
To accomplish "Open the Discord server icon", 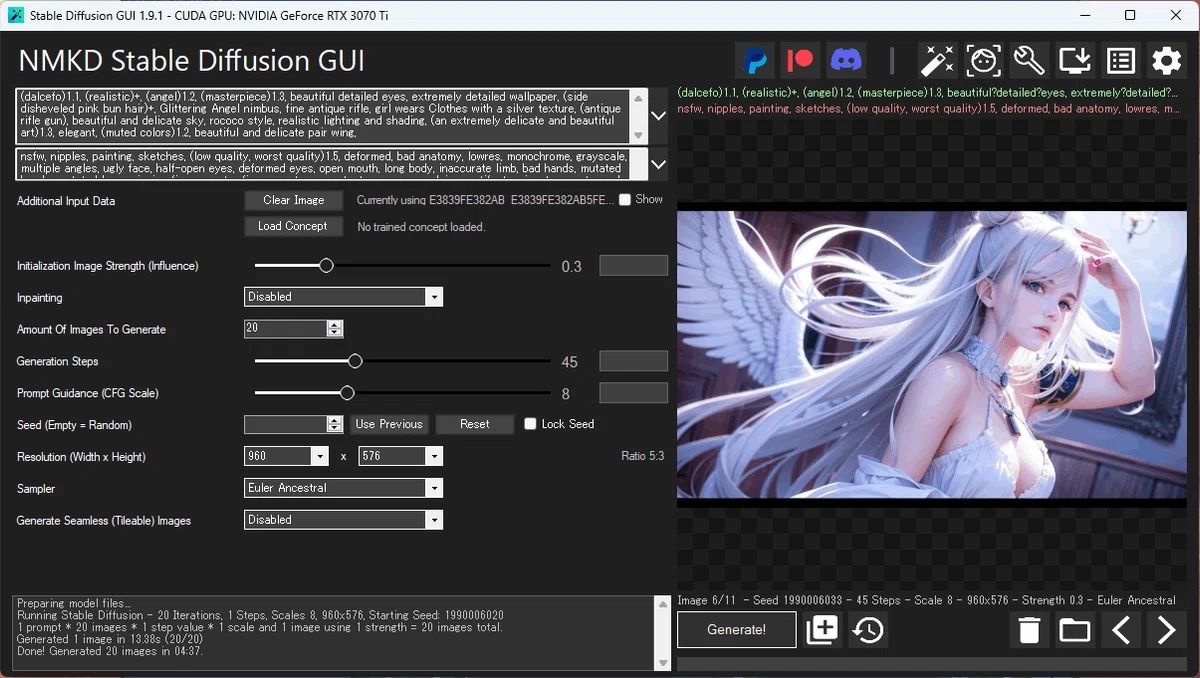I will click(x=846, y=61).
